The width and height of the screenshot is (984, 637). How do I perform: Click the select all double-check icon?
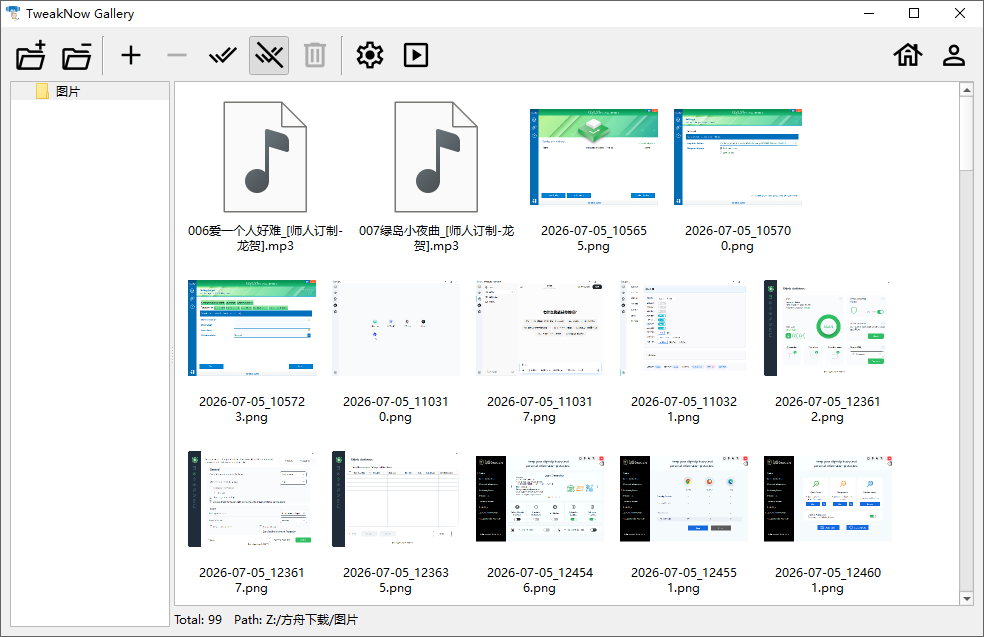click(223, 55)
